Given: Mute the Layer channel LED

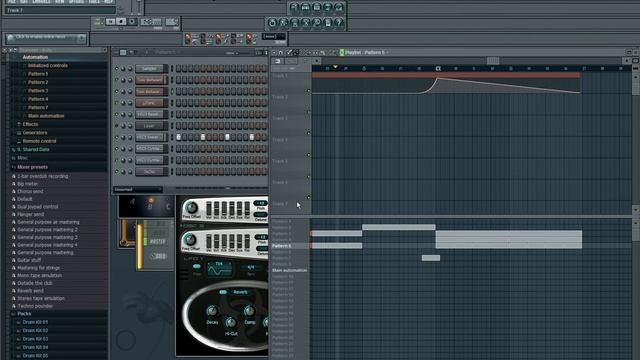Looking at the screenshot, I should pyautogui.click(x=117, y=126).
